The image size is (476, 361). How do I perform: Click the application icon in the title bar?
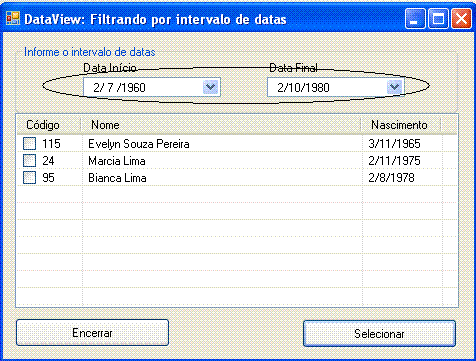tap(13, 19)
